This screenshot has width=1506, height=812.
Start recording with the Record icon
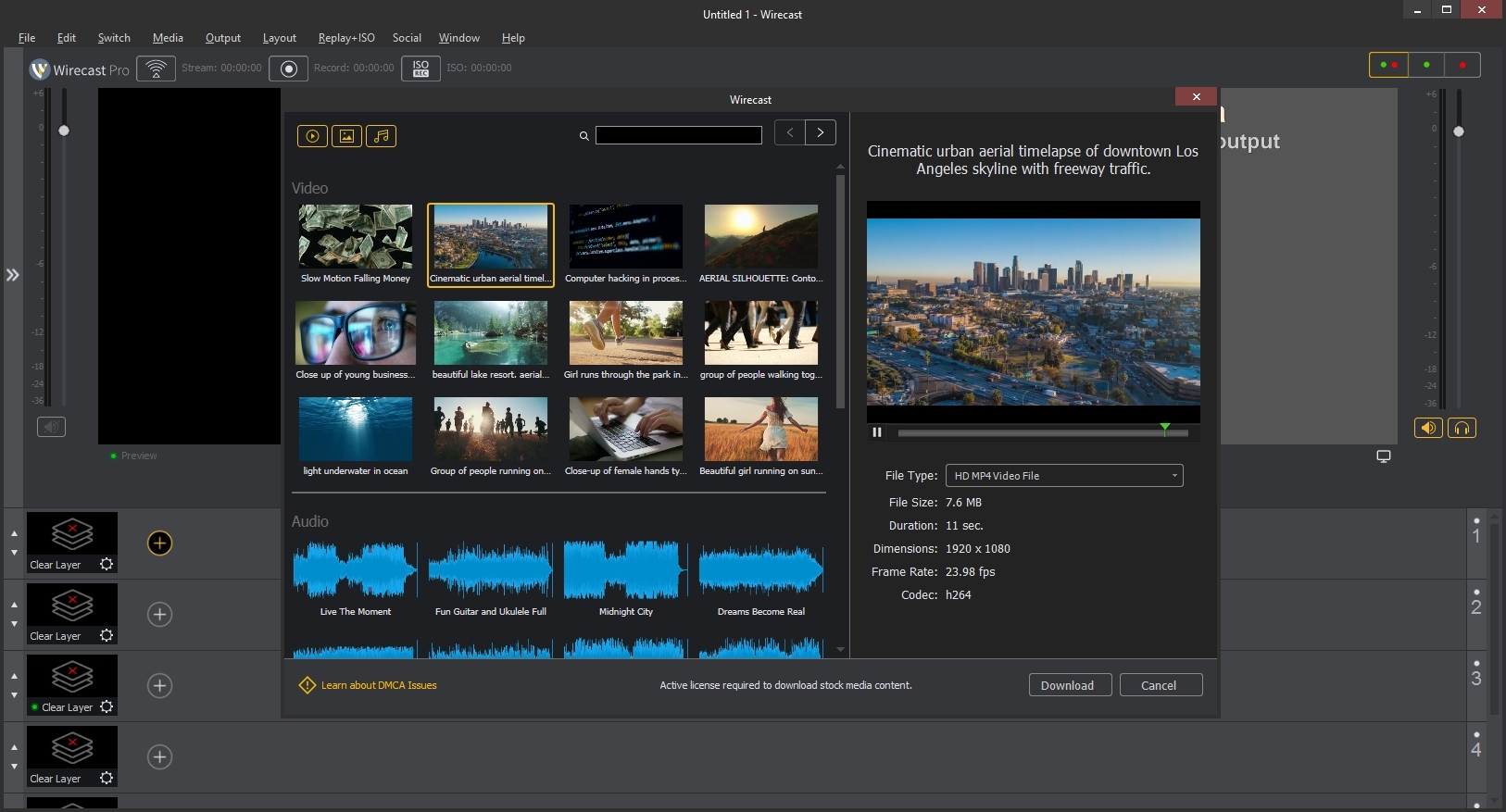288,69
